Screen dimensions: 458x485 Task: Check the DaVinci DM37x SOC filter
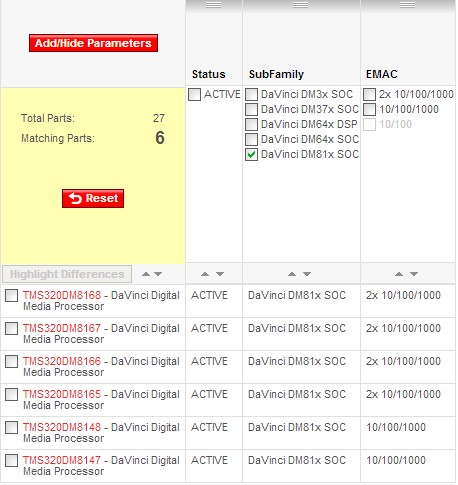pos(251,109)
